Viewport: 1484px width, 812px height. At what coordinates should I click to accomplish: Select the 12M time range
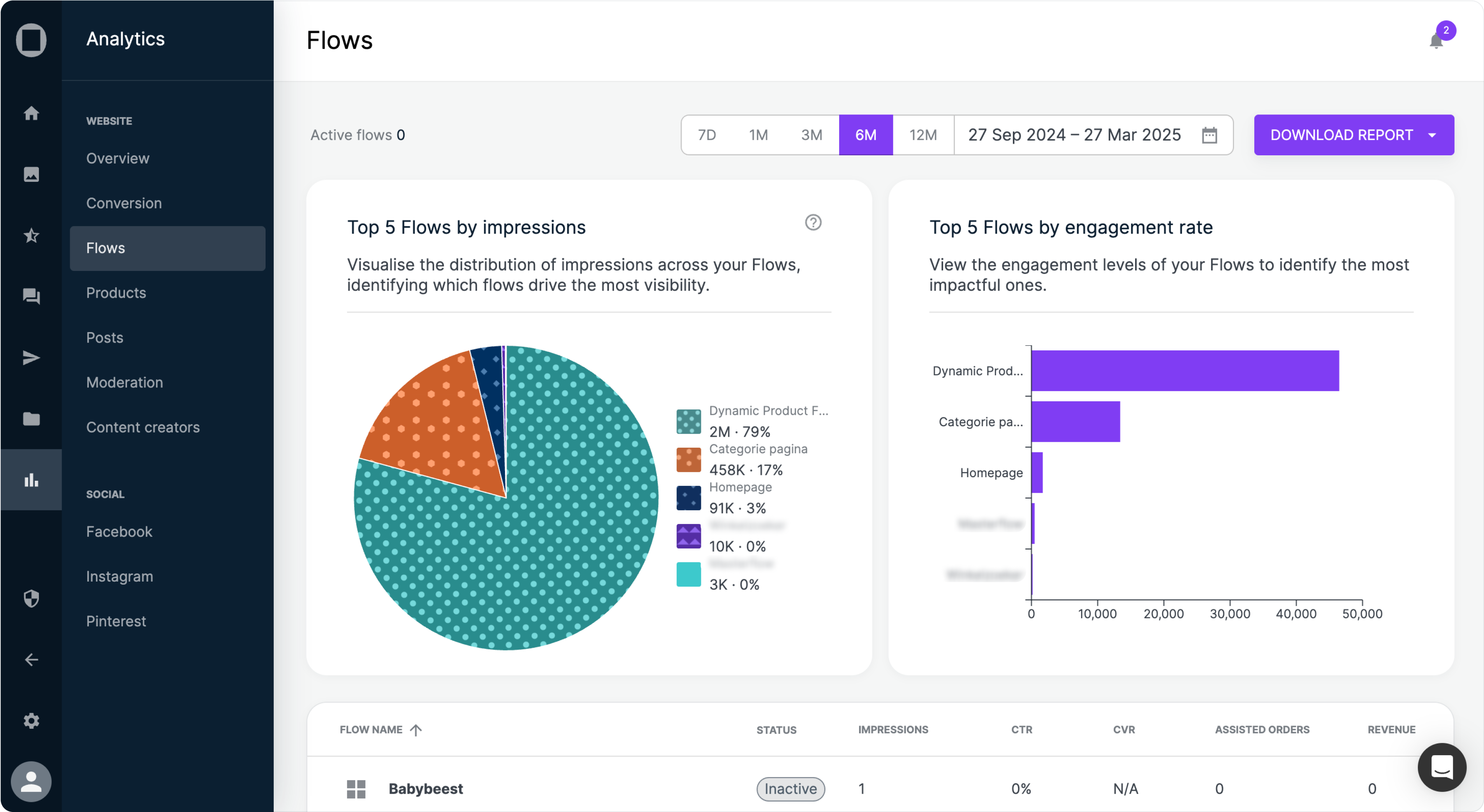click(x=923, y=135)
